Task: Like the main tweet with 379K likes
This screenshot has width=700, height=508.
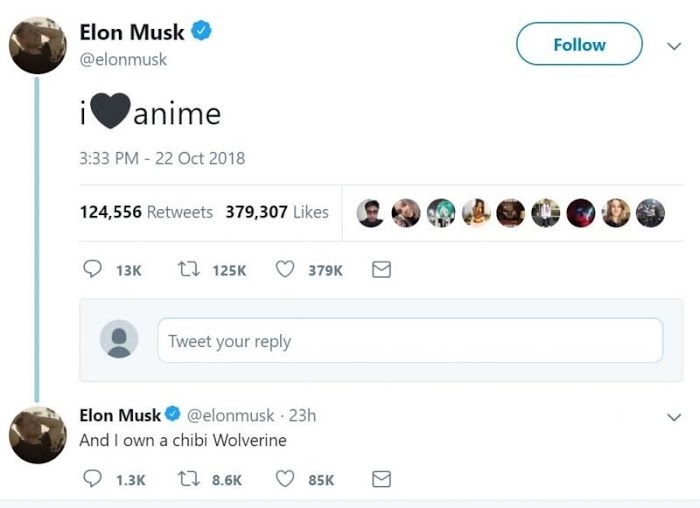Action: click(285, 270)
